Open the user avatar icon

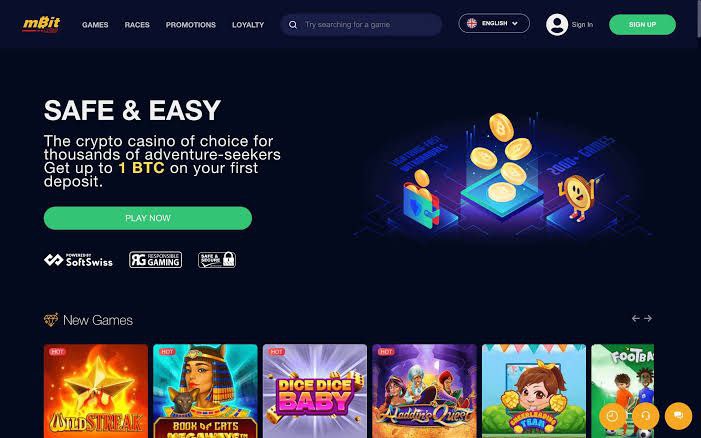557,25
